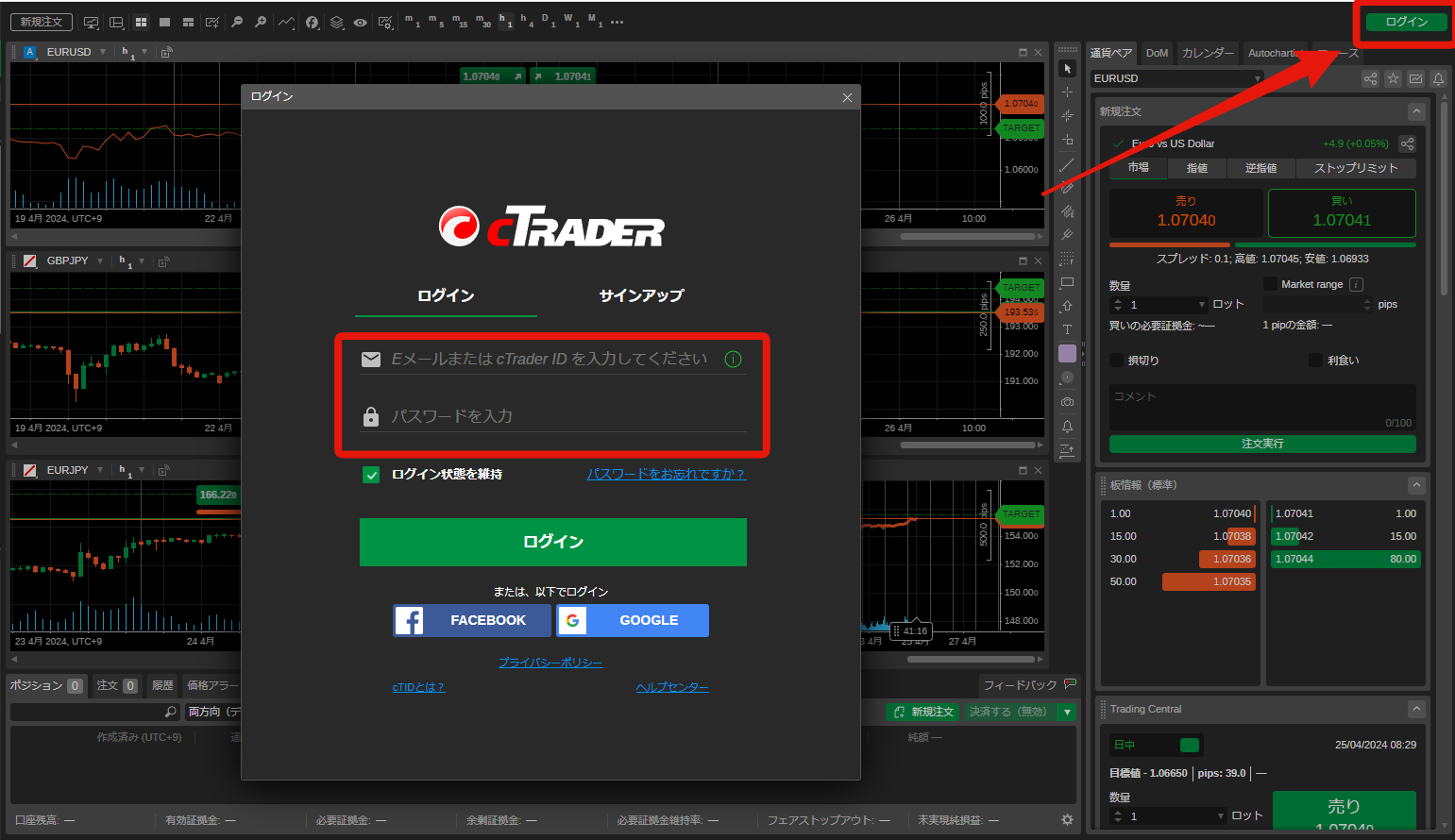Select rectangle shape tool

coord(1067,282)
